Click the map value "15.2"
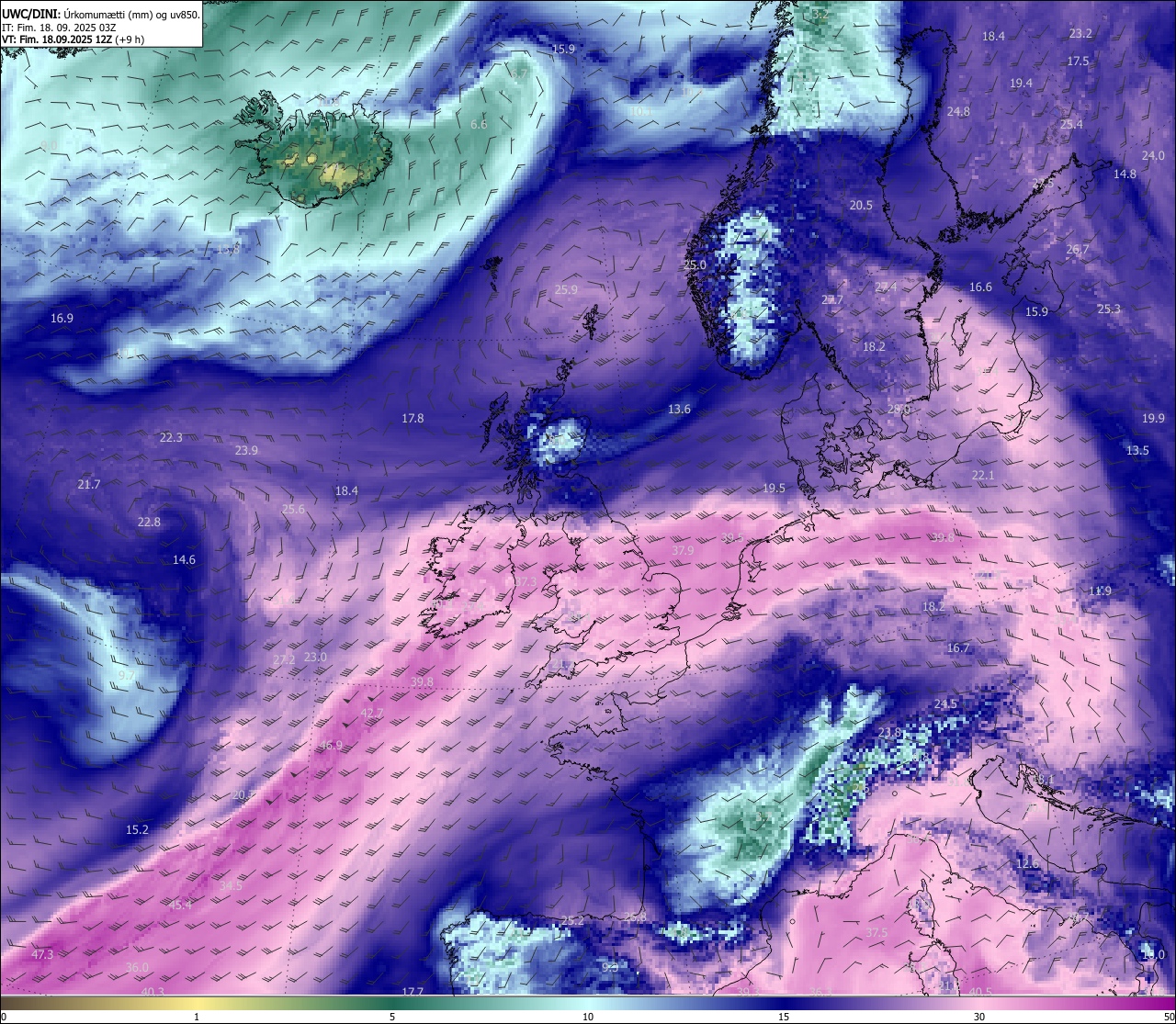This screenshot has height=1024, width=1176. click(x=137, y=830)
